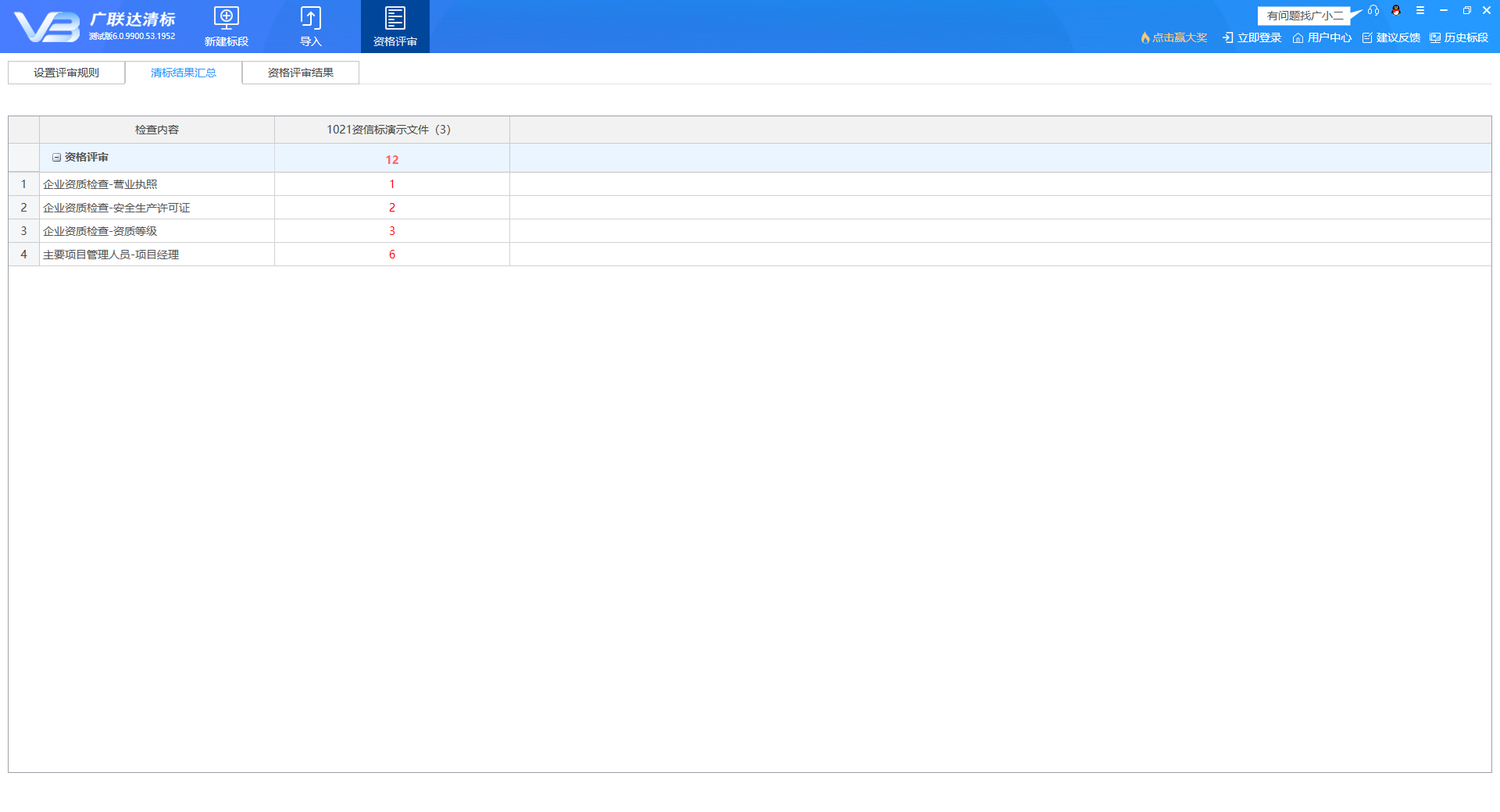The image size is (1500, 812).
Task: Select the 资格评审 toolbar icon
Action: [x=395, y=27]
